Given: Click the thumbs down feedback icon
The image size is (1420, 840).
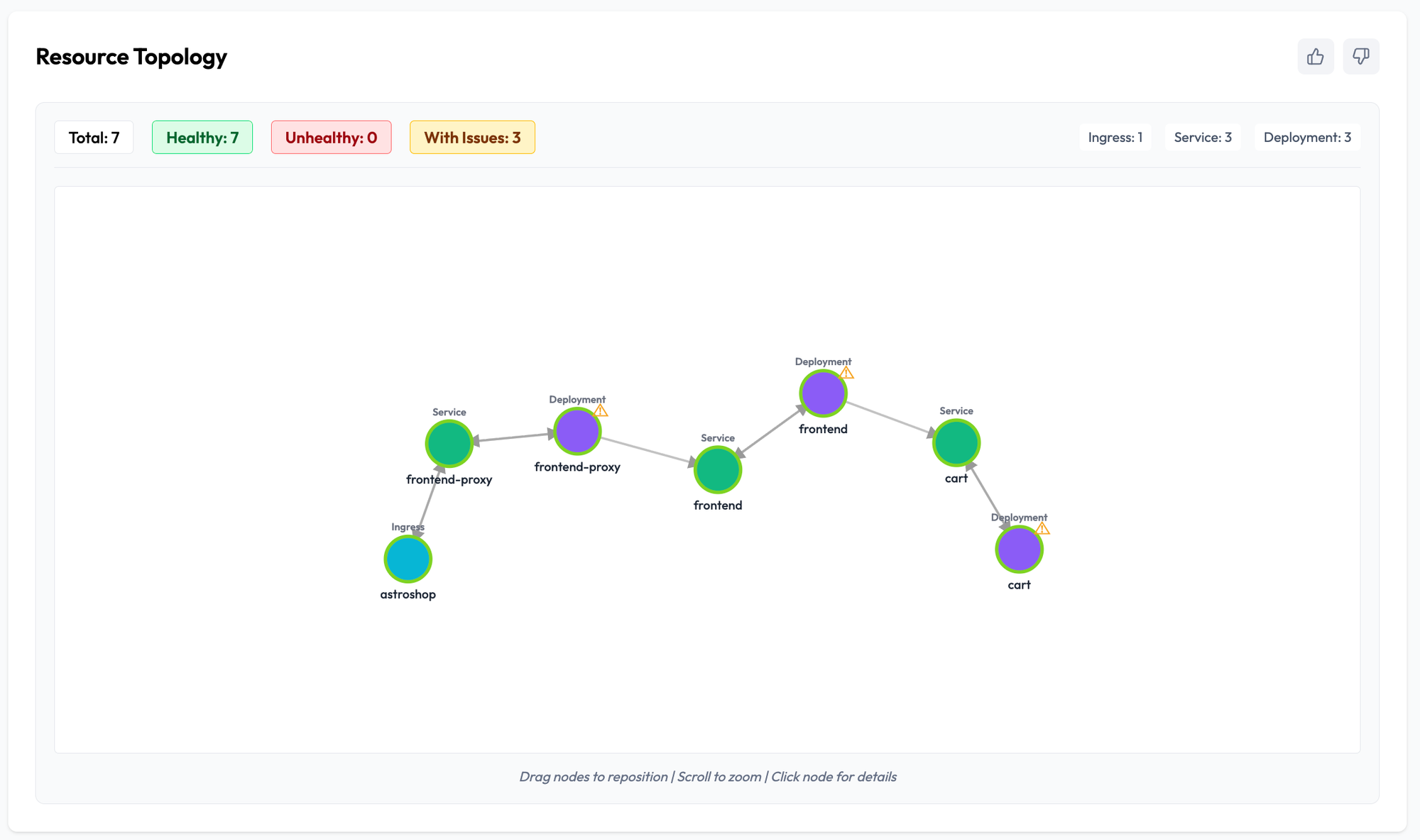Looking at the screenshot, I should [1360, 56].
